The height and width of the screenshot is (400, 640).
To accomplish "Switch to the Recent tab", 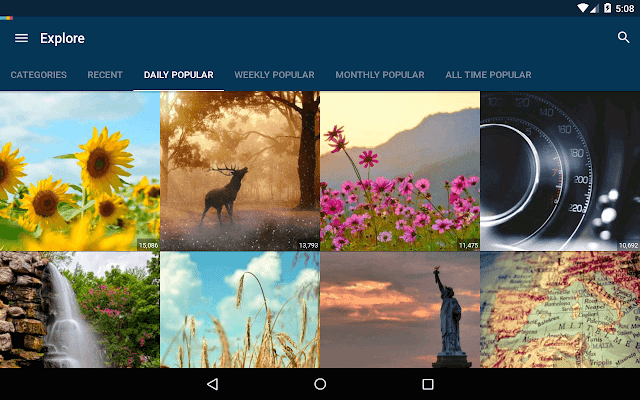I will (x=105, y=75).
